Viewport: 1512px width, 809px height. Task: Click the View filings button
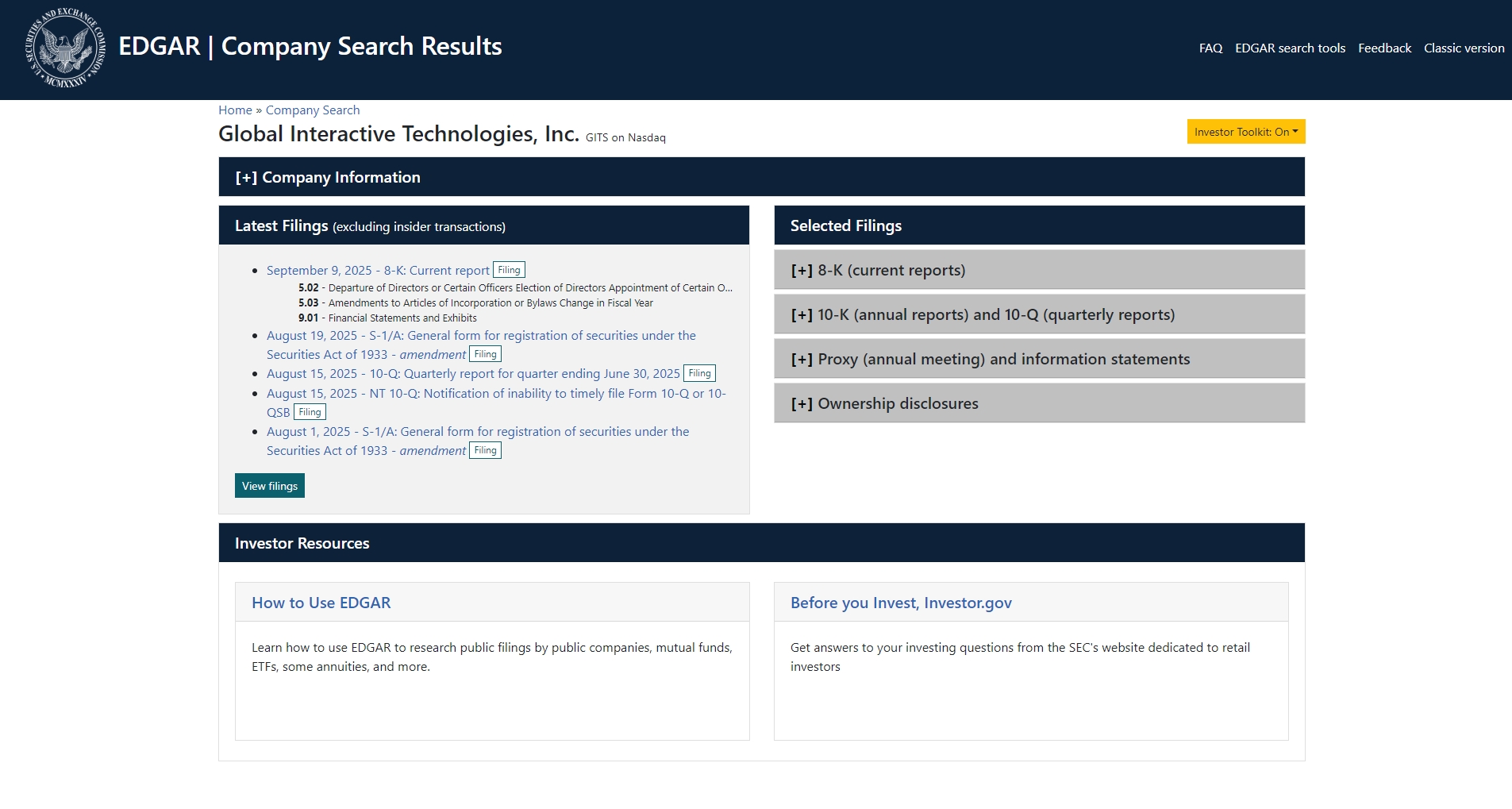(x=269, y=486)
